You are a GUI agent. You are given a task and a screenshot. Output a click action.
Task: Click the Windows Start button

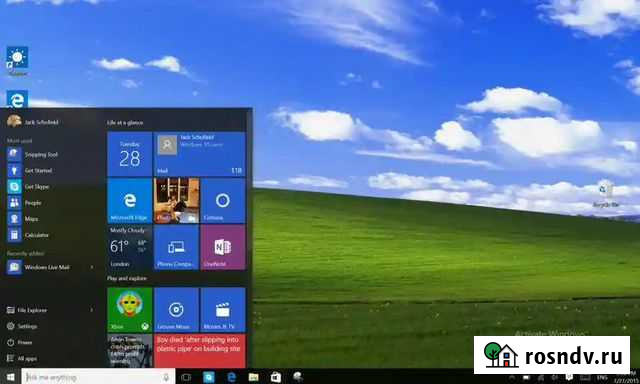point(10,377)
